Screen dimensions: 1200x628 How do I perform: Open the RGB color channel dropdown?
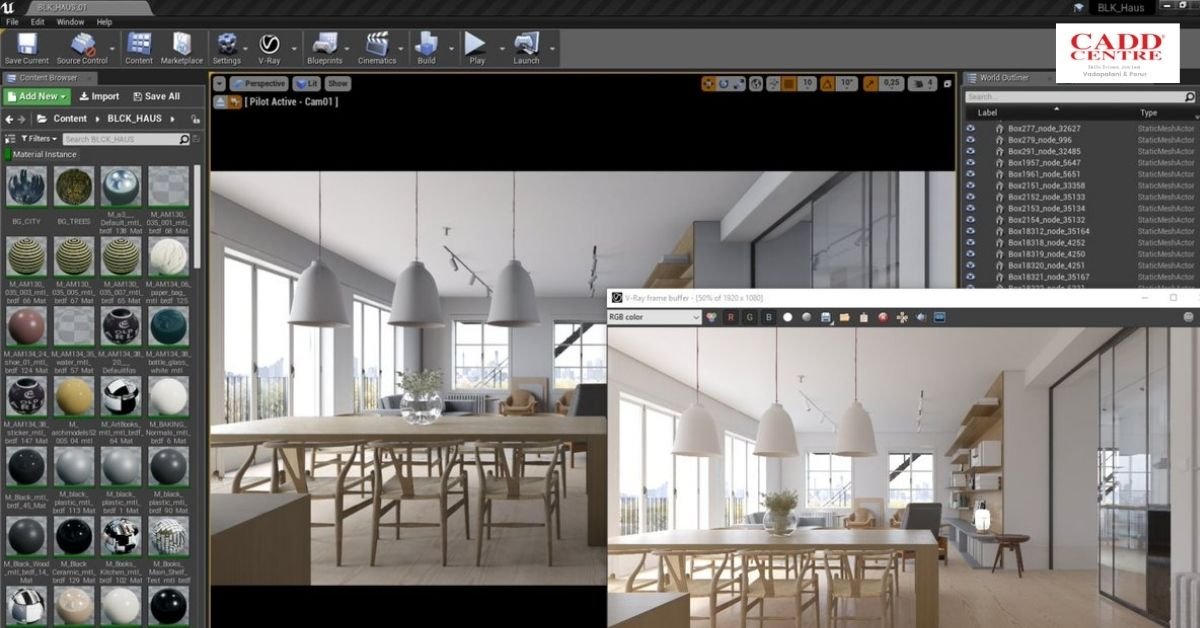pyautogui.click(x=654, y=317)
